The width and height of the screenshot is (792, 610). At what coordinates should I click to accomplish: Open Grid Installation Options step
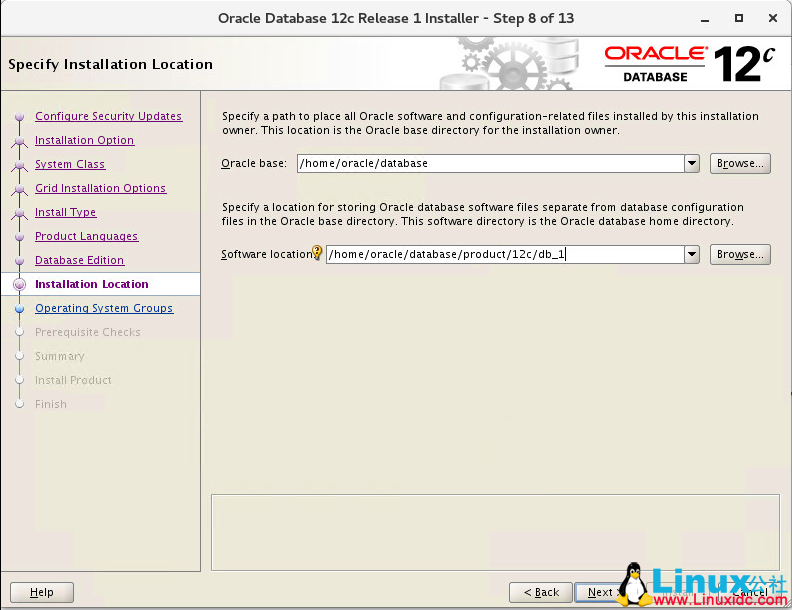click(x=101, y=188)
